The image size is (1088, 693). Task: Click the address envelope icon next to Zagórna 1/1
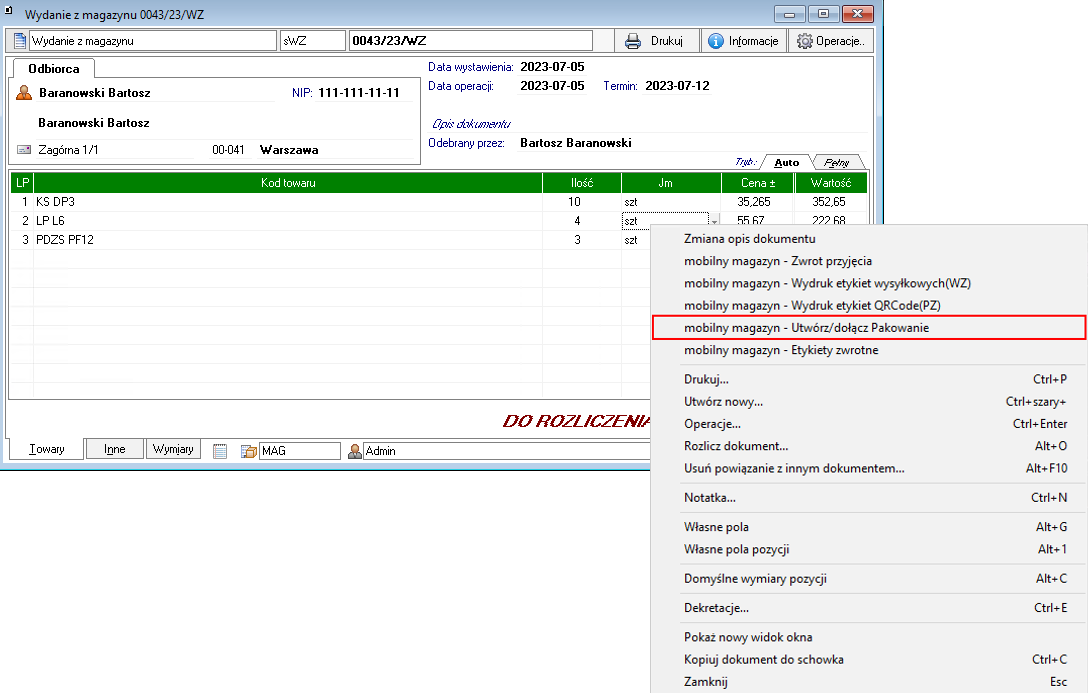click(x=25, y=150)
